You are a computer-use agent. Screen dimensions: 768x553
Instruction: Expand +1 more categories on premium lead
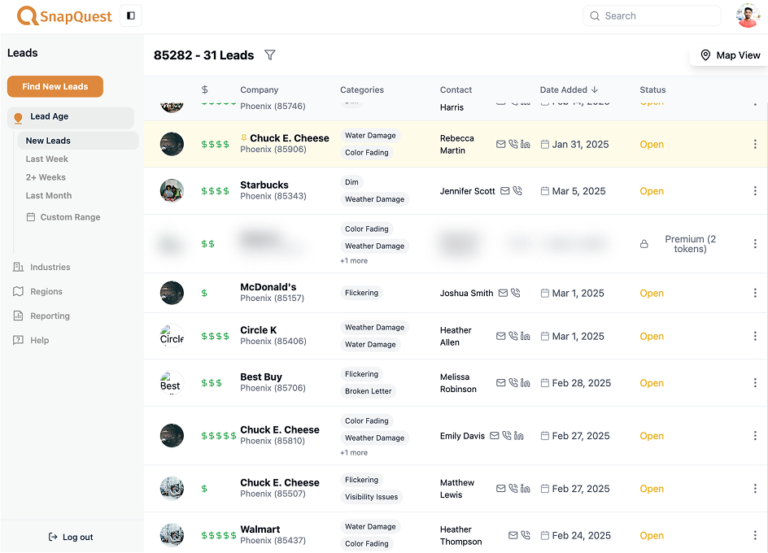coord(354,261)
